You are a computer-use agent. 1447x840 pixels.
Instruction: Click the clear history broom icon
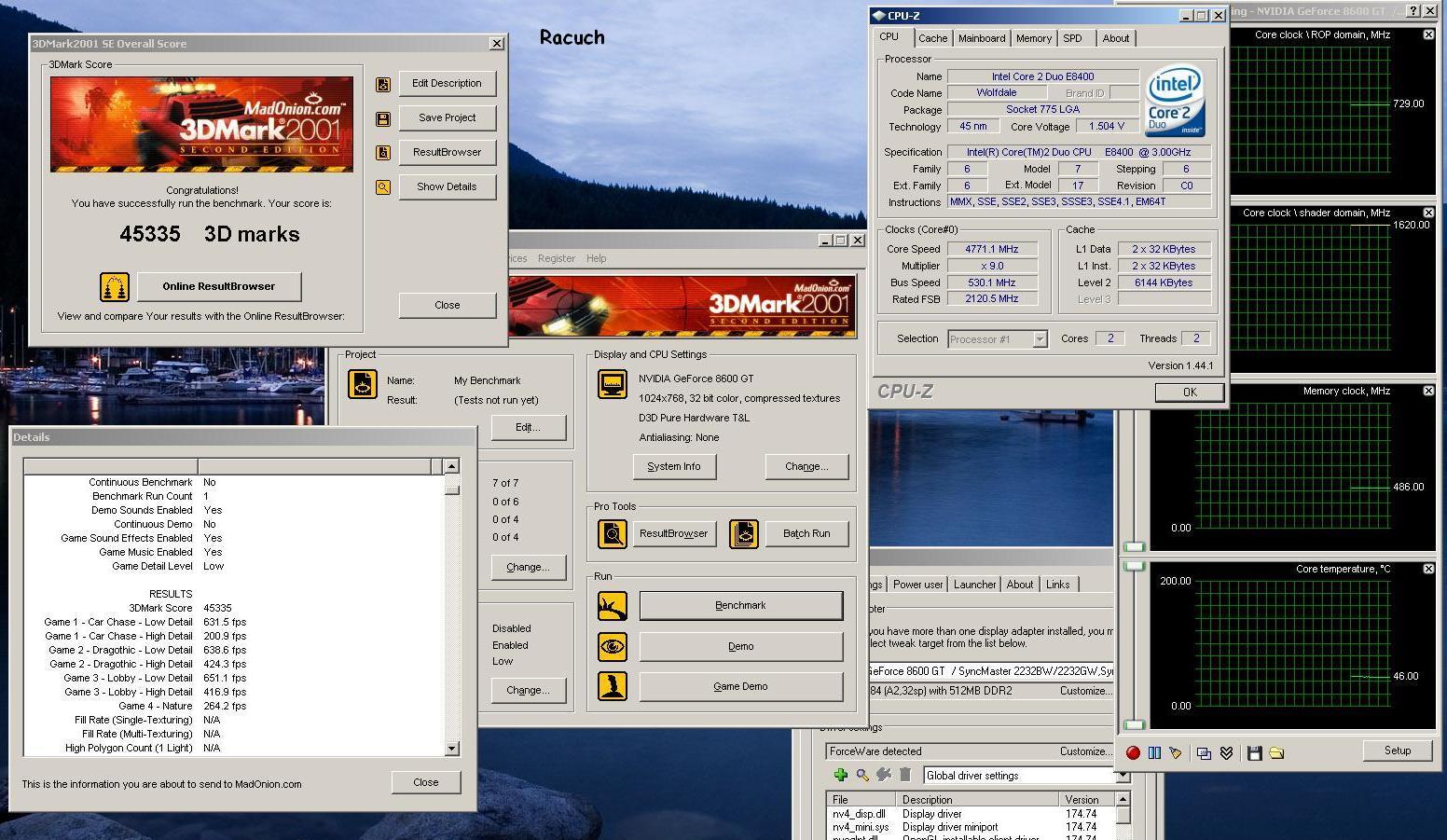pyautogui.click(x=1175, y=753)
